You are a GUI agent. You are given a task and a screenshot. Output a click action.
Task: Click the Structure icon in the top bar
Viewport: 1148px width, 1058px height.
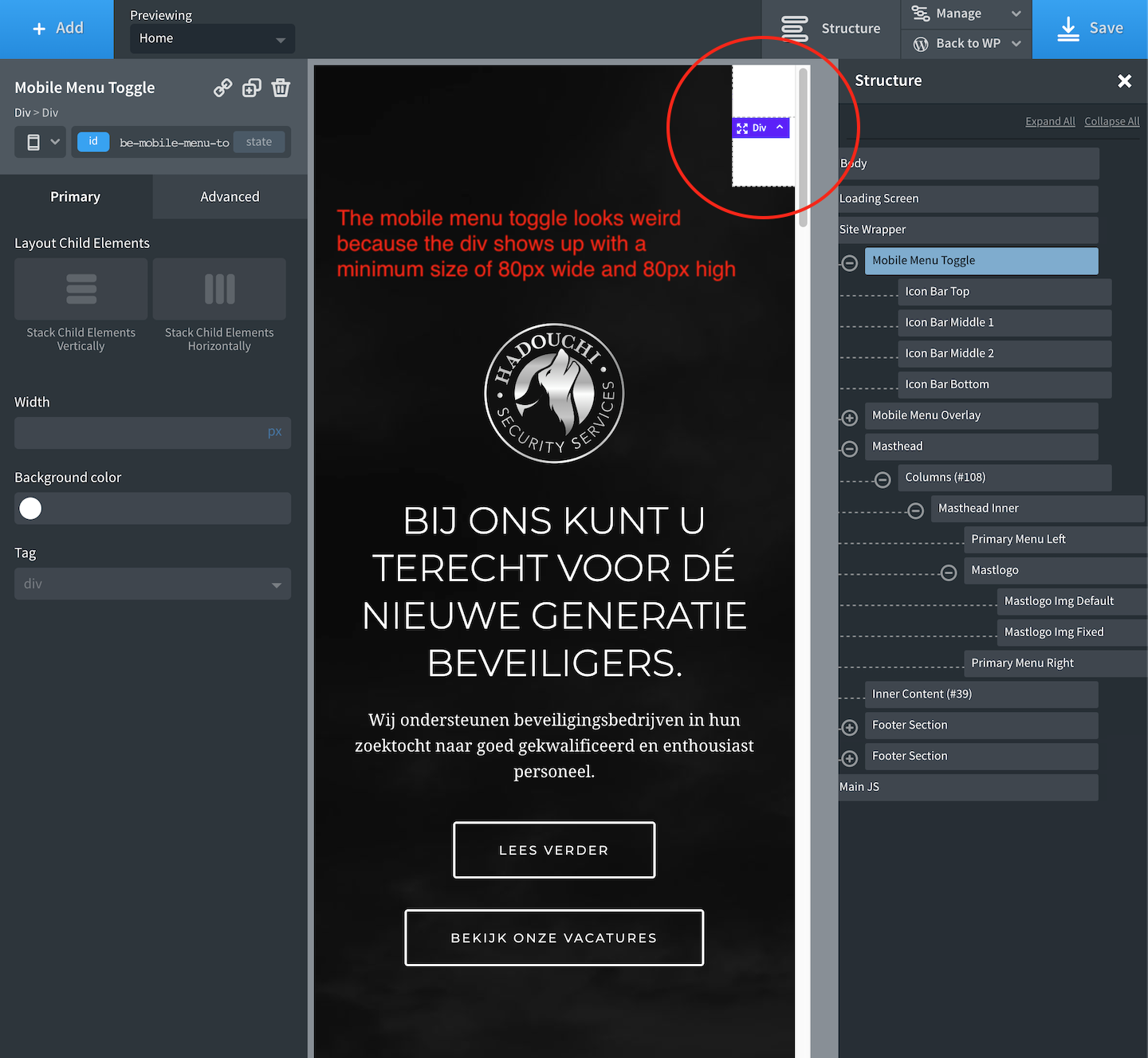tap(795, 28)
